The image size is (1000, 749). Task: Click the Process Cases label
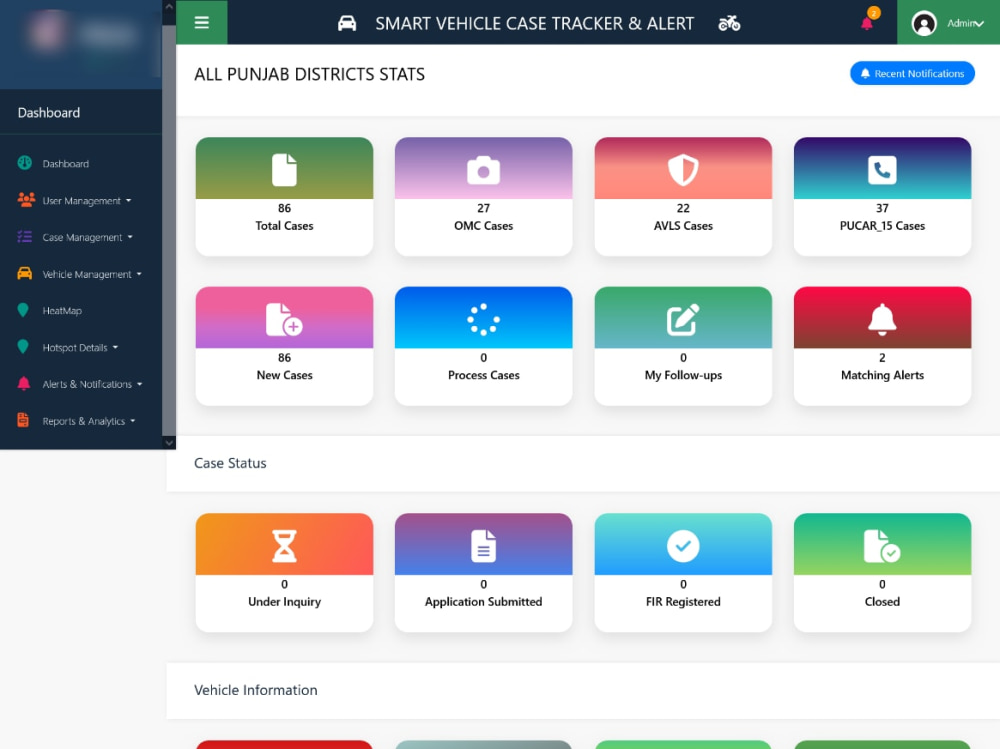coord(483,375)
